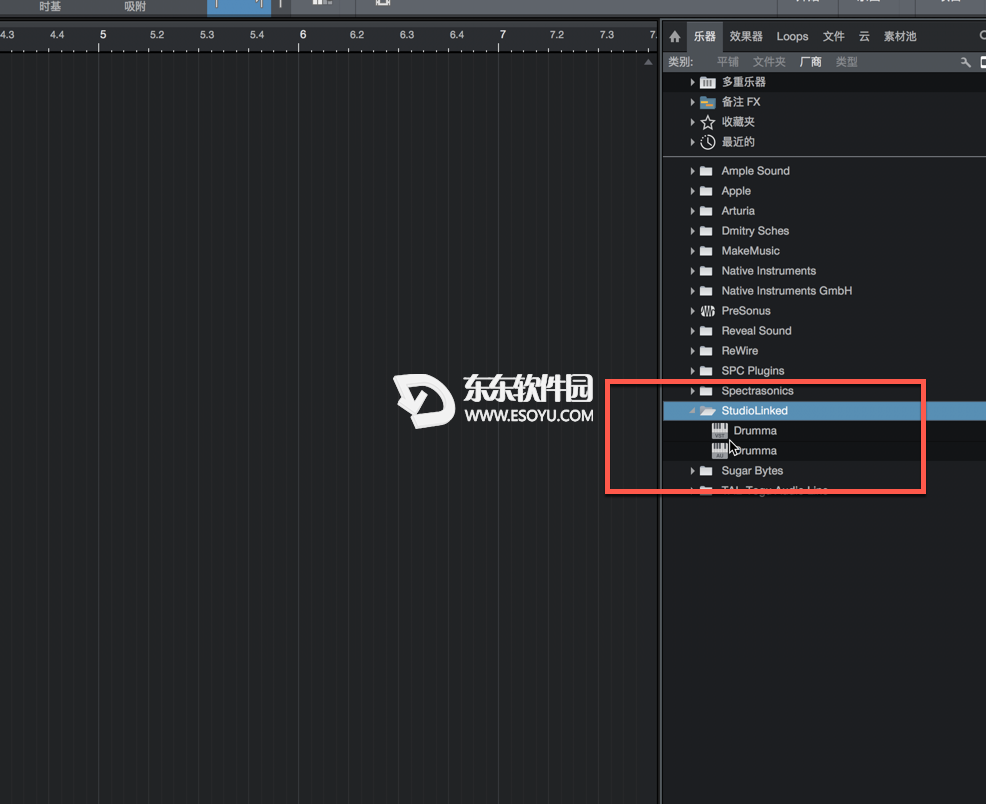
Task: Select the Reveal Sound text label
Action: (x=756, y=331)
